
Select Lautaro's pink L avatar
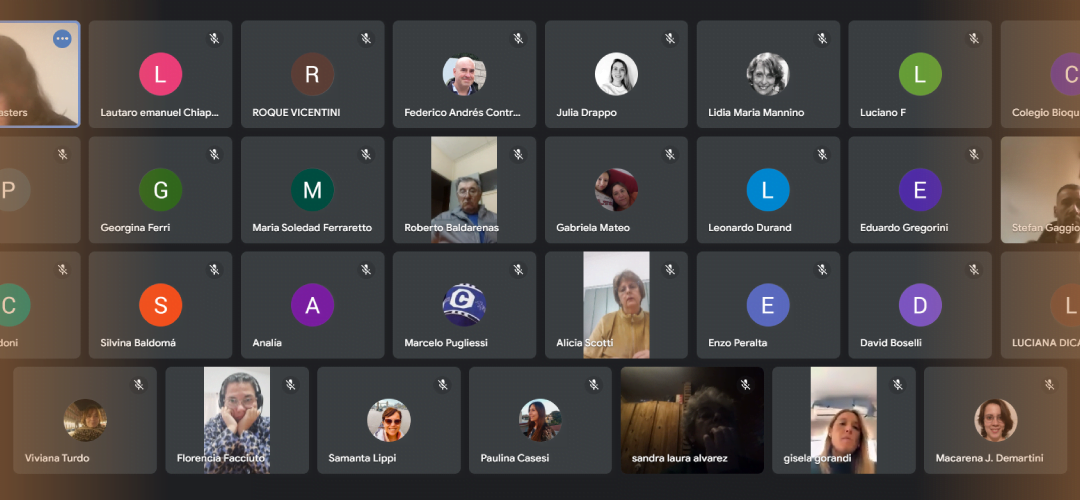pyautogui.click(x=160, y=74)
